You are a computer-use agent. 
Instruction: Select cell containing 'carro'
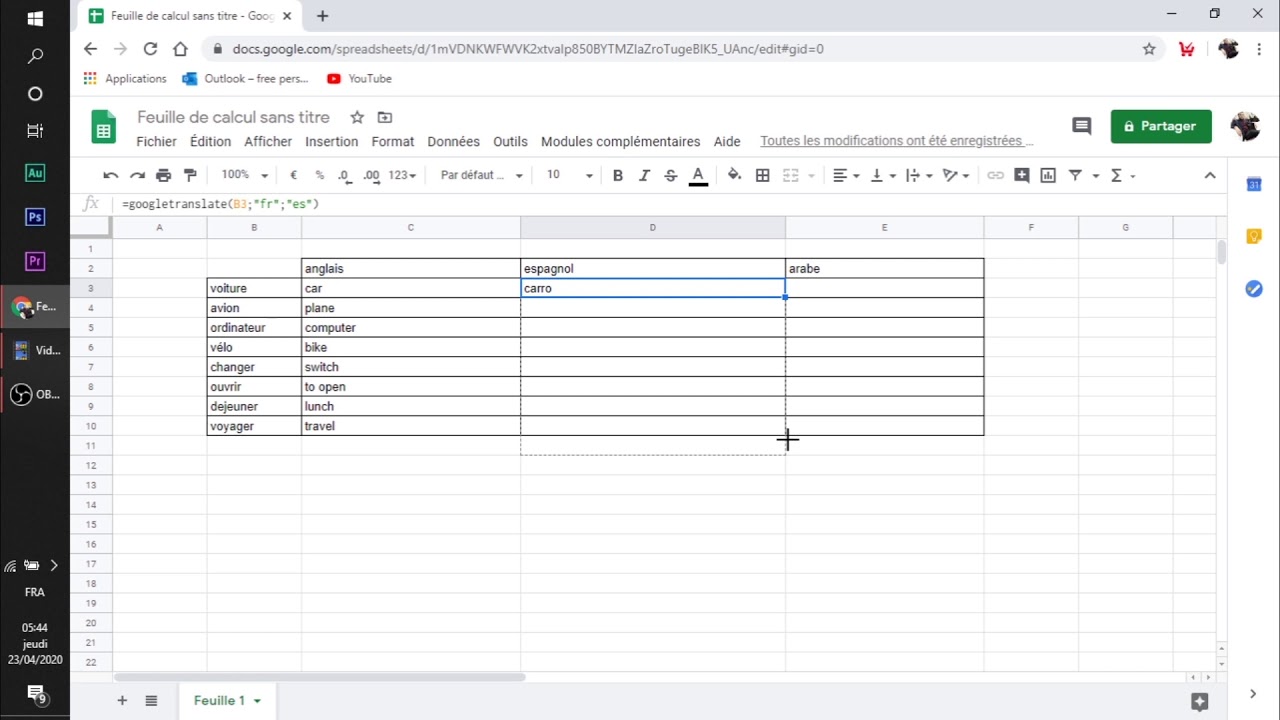(x=653, y=288)
